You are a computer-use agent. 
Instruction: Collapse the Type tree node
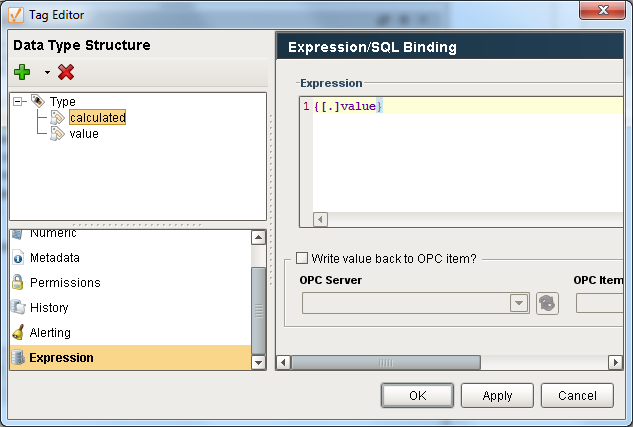tap(19, 101)
